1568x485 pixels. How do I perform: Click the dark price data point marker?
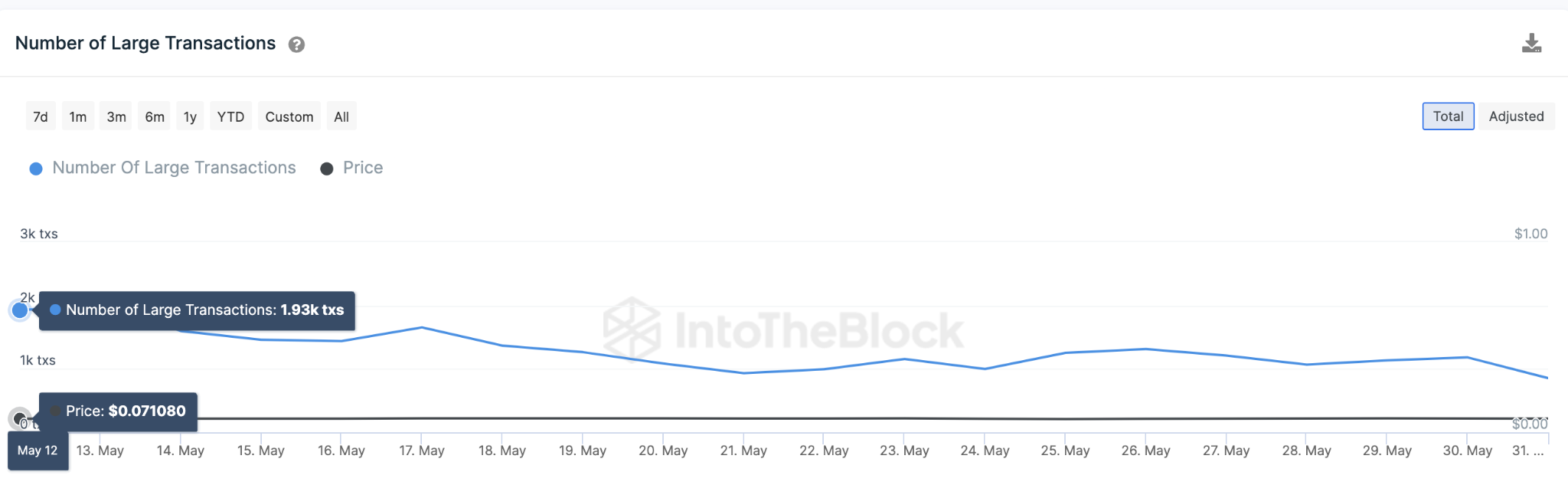pos(20,418)
